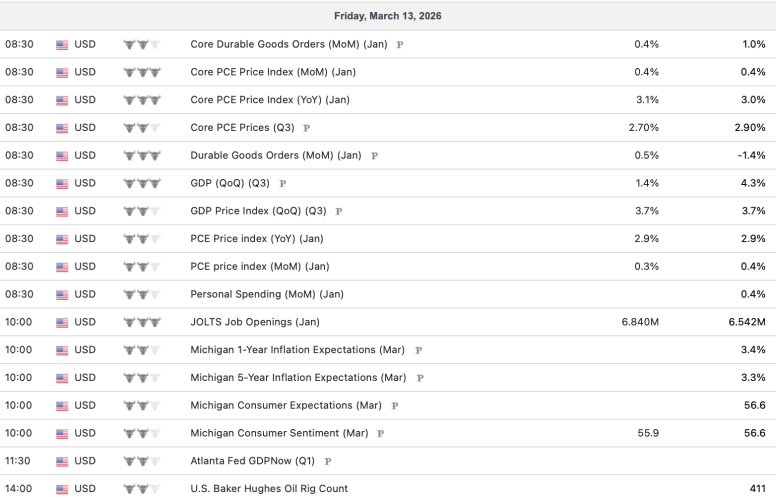Click the US flag in the Core PCE Price Index (YoY) row
776x498 pixels.
(x=62, y=100)
